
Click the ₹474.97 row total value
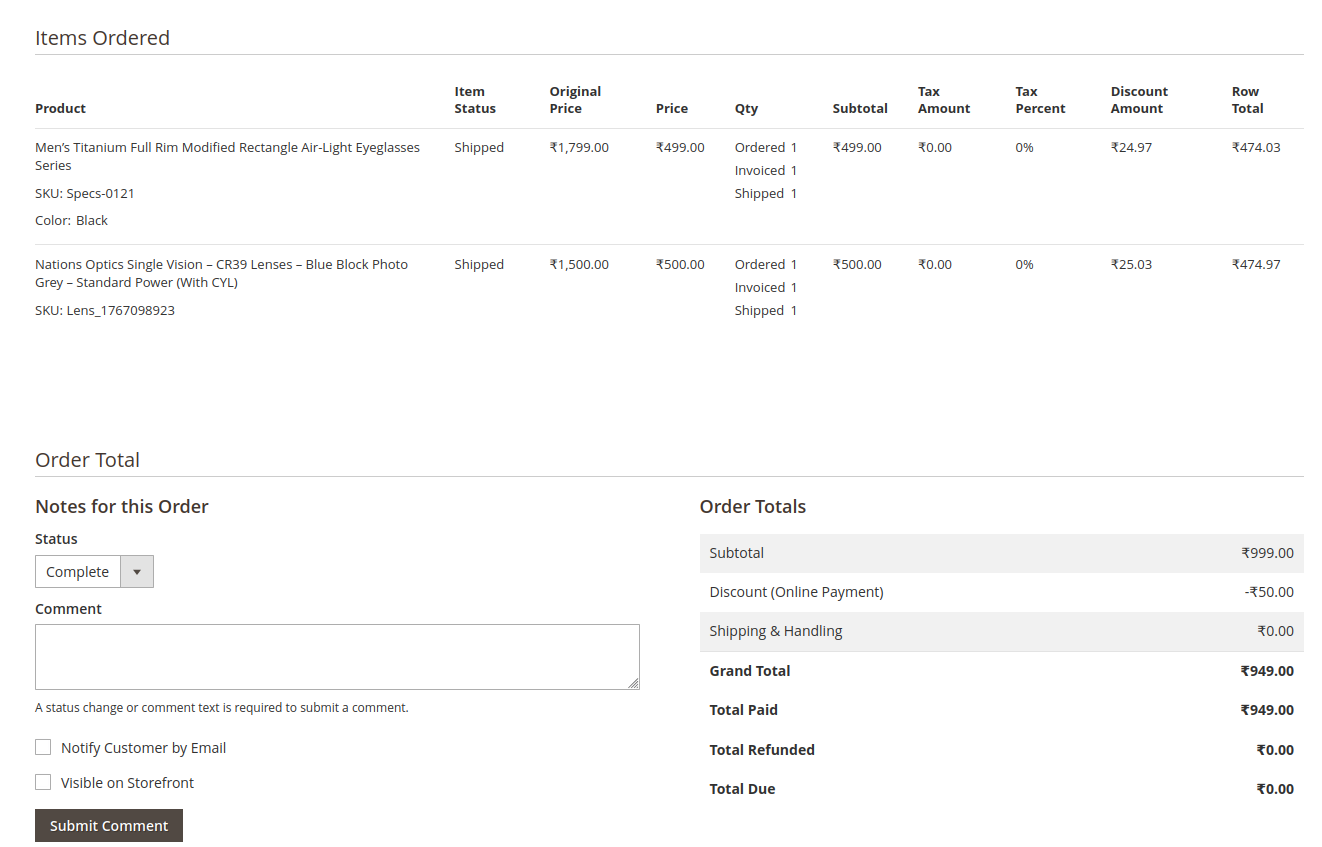pyautogui.click(x=1255, y=264)
